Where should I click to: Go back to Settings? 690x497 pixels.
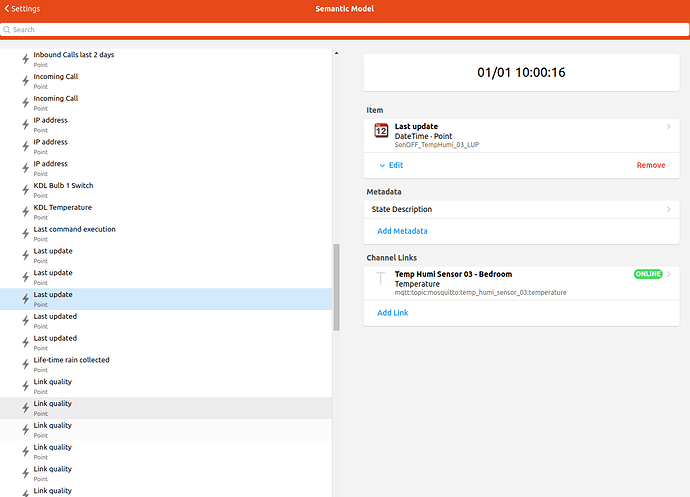(22, 9)
